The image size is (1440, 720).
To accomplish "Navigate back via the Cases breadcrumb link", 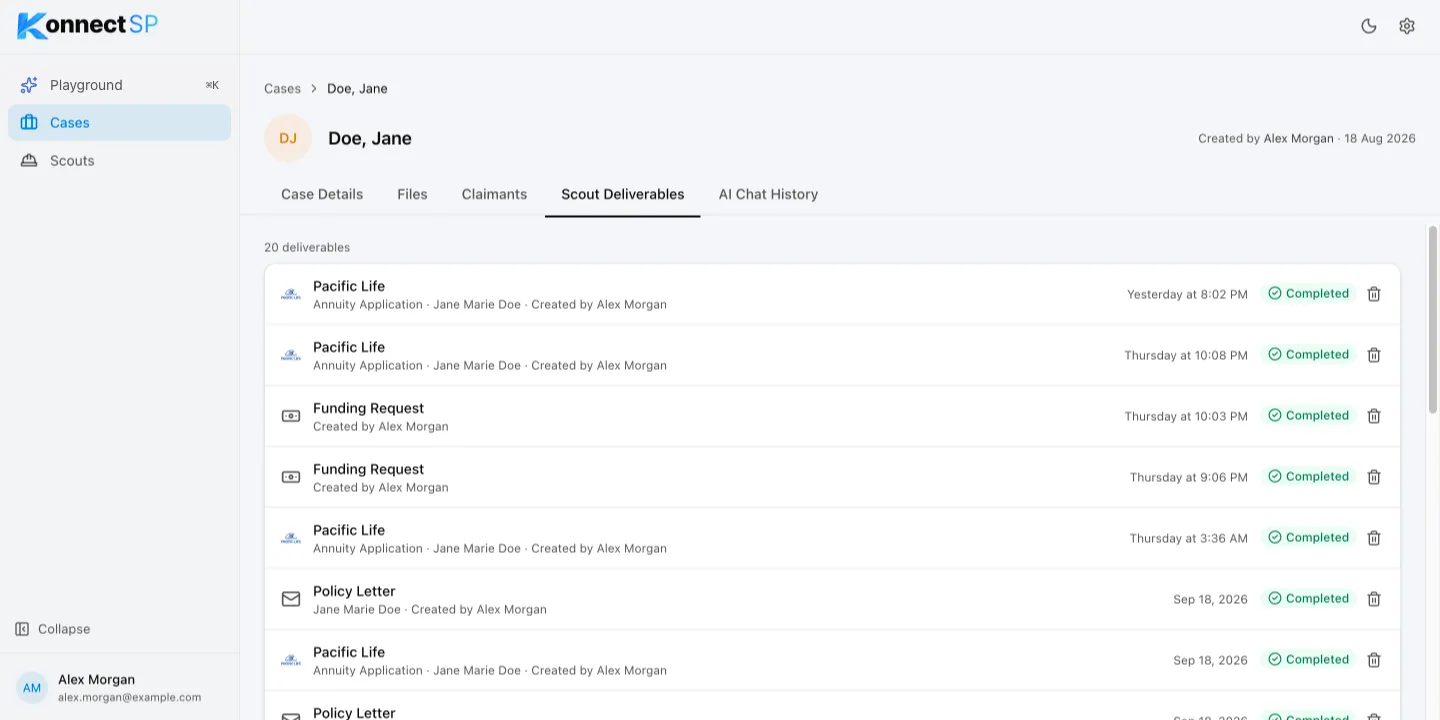I will (x=282, y=88).
